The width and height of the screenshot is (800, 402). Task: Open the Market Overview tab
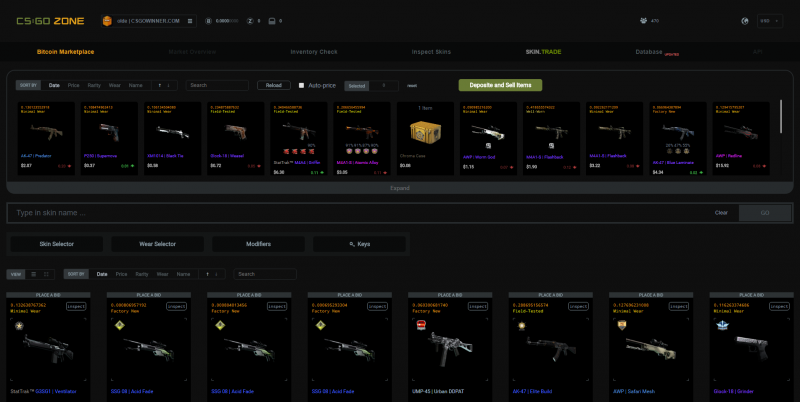click(x=192, y=52)
